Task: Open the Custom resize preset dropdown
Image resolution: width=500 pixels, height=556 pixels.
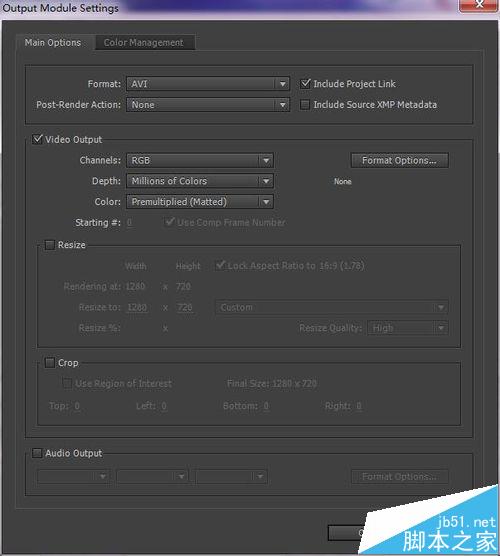Action: point(332,307)
